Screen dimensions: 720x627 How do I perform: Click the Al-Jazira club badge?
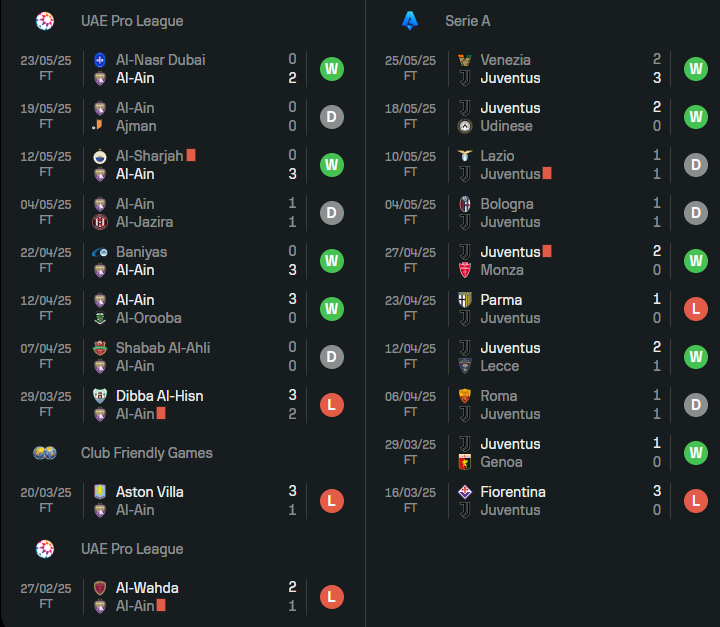(100, 222)
